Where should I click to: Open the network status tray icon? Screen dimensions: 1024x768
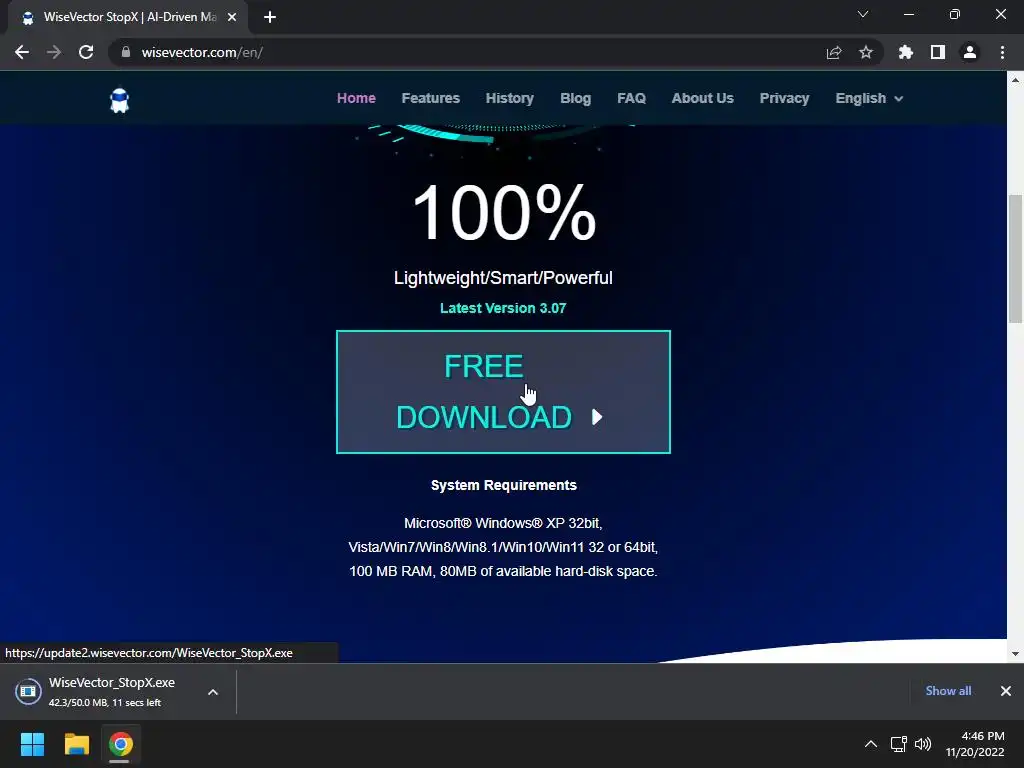point(899,744)
